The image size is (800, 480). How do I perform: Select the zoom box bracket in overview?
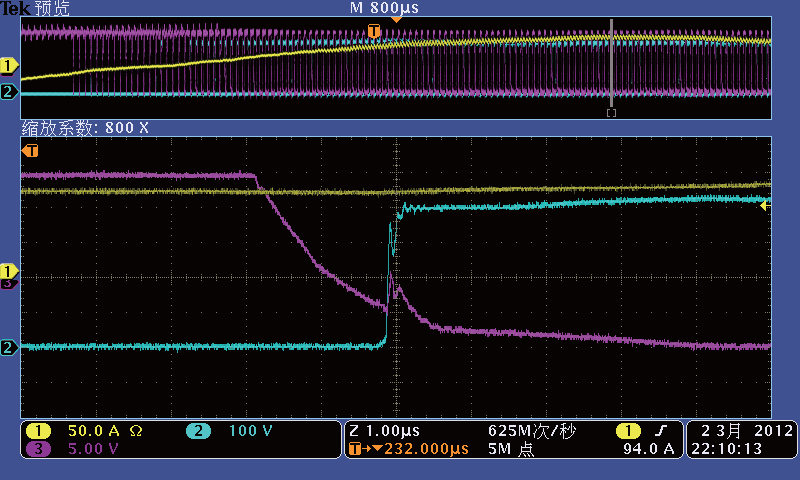pyautogui.click(x=611, y=113)
